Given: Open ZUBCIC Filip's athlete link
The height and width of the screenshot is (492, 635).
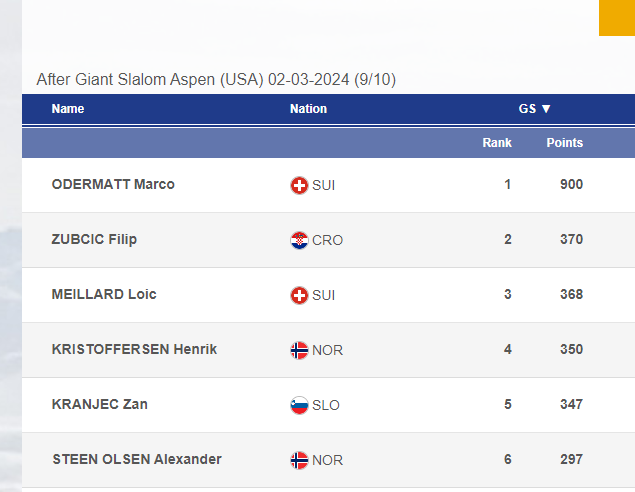Looking at the screenshot, I should click(x=94, y=239).
